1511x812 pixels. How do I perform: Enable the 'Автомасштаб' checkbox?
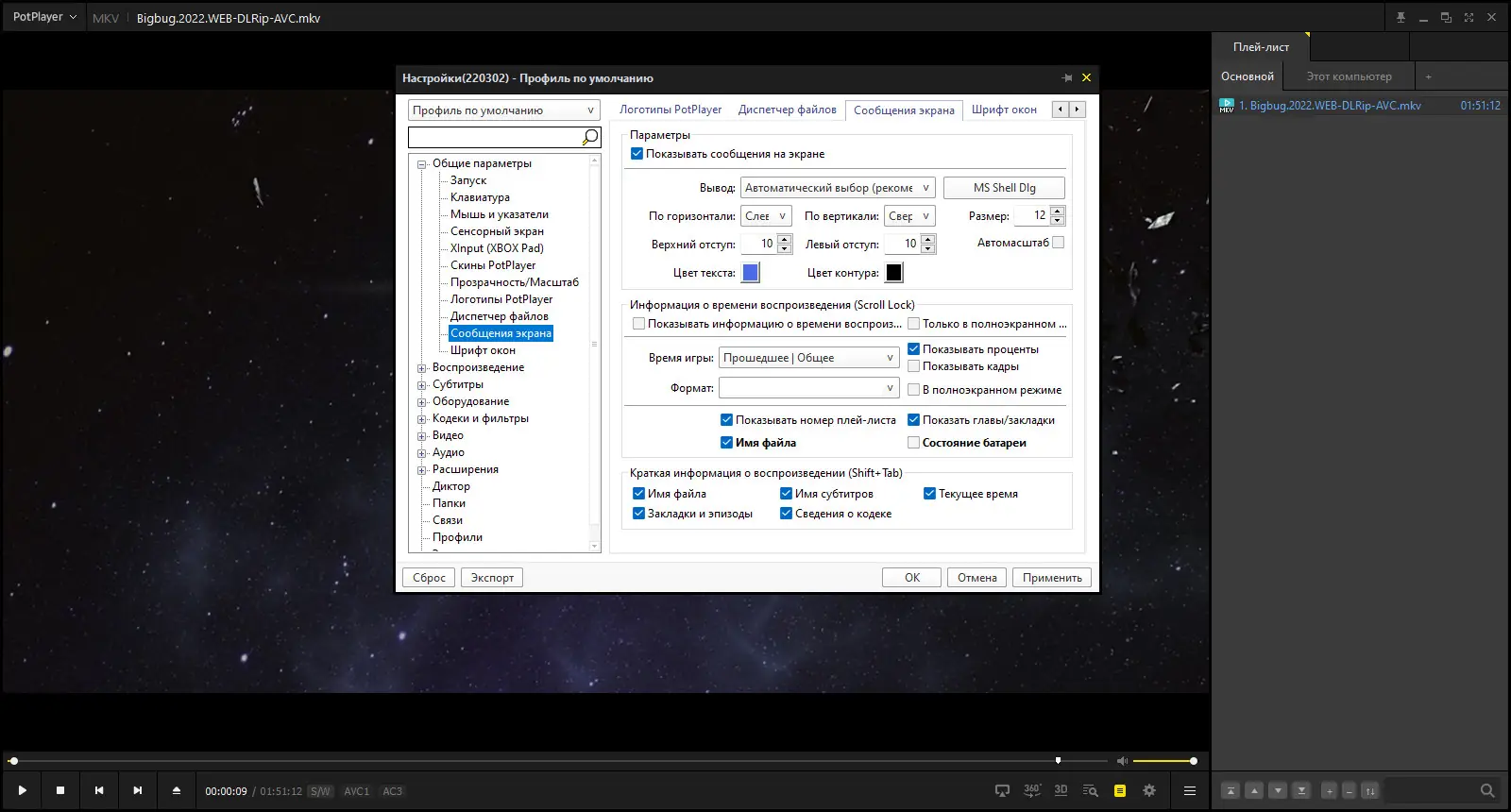click(x=1058, y=243)
